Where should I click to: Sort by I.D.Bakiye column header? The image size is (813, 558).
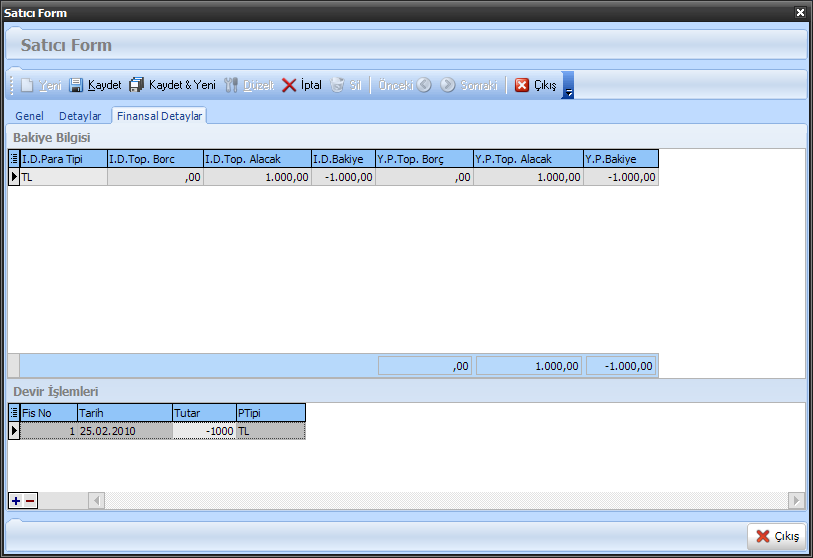point(342,158)
